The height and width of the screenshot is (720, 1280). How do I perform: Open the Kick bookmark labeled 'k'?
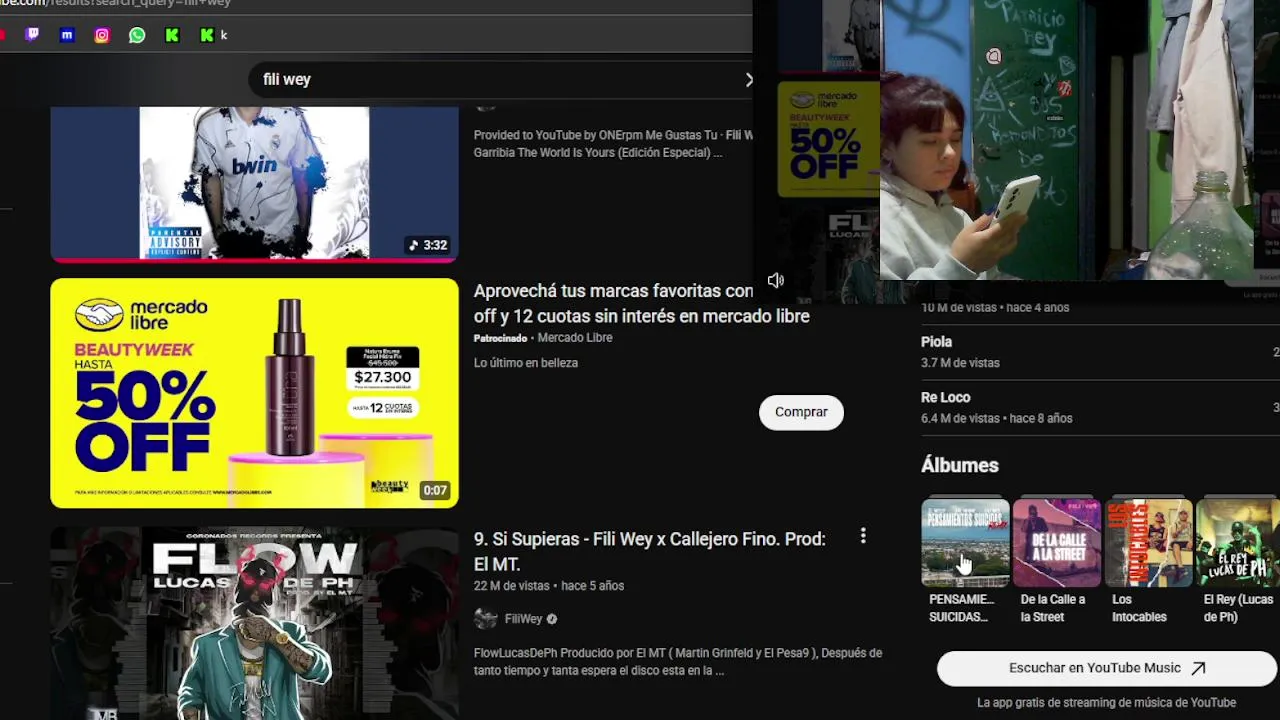tap(213, 35)
